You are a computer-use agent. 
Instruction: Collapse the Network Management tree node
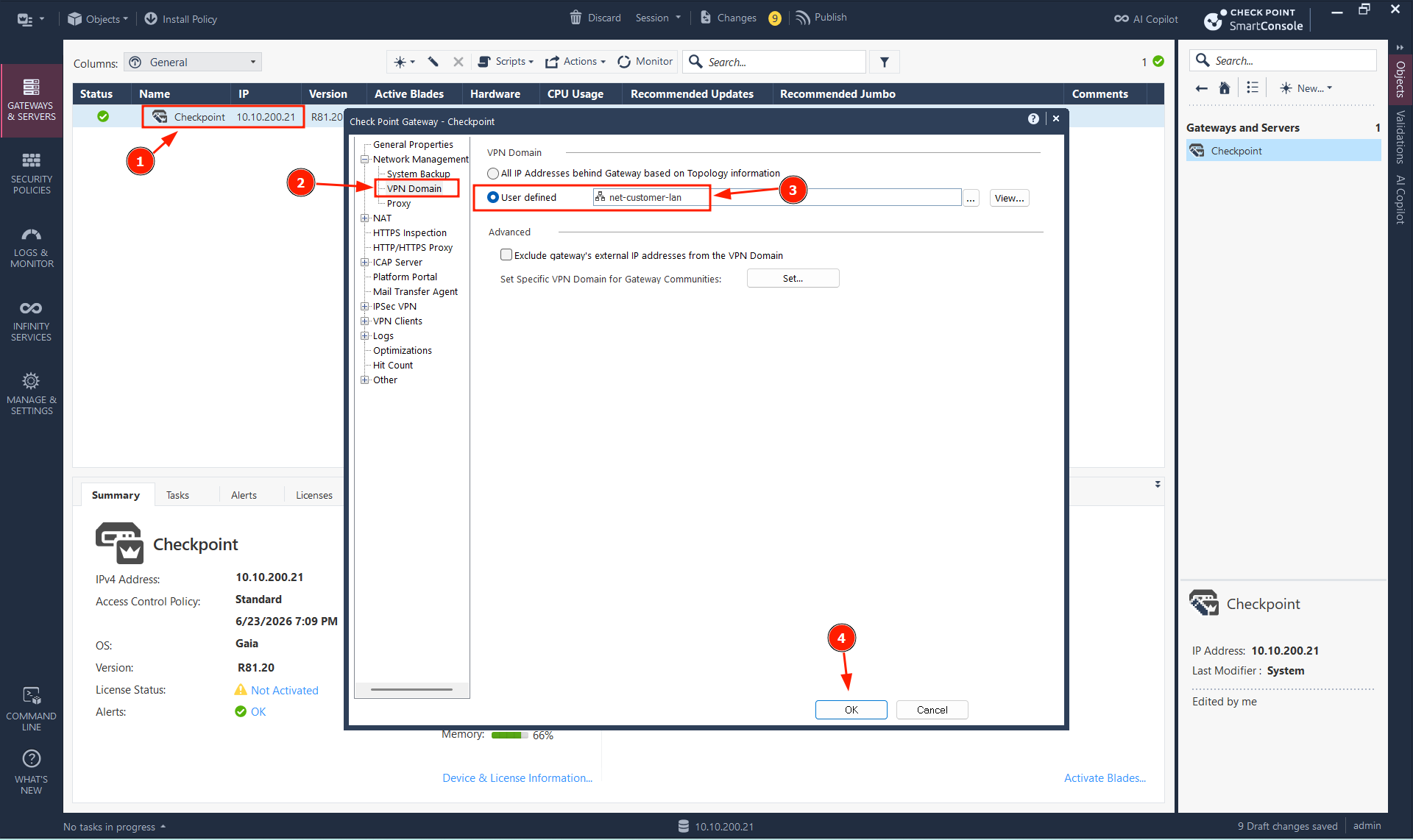point(365,160)
